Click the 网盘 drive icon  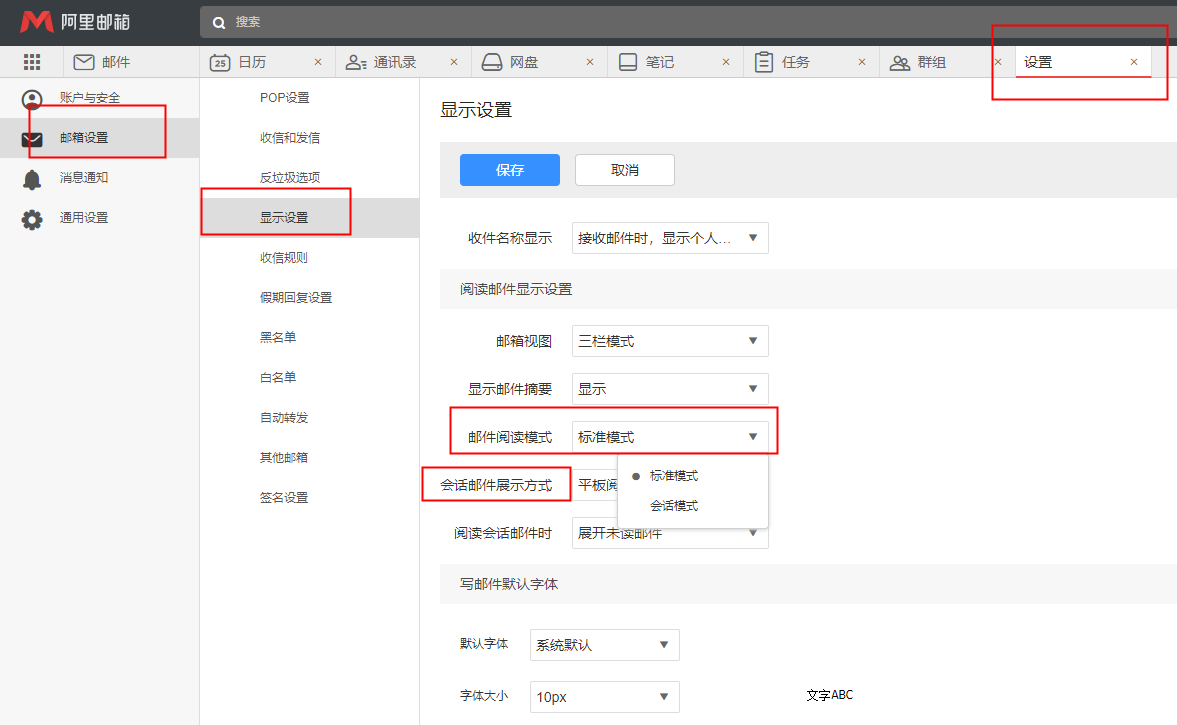[x=491, y=62]
